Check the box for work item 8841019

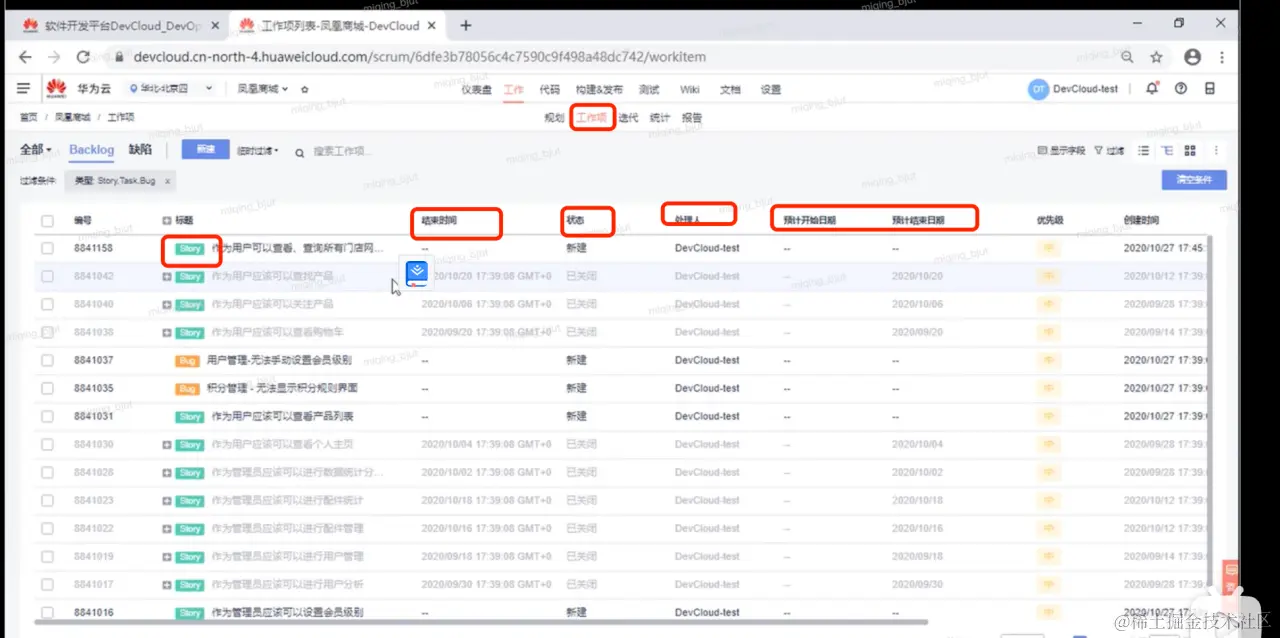tap(47, 556)
